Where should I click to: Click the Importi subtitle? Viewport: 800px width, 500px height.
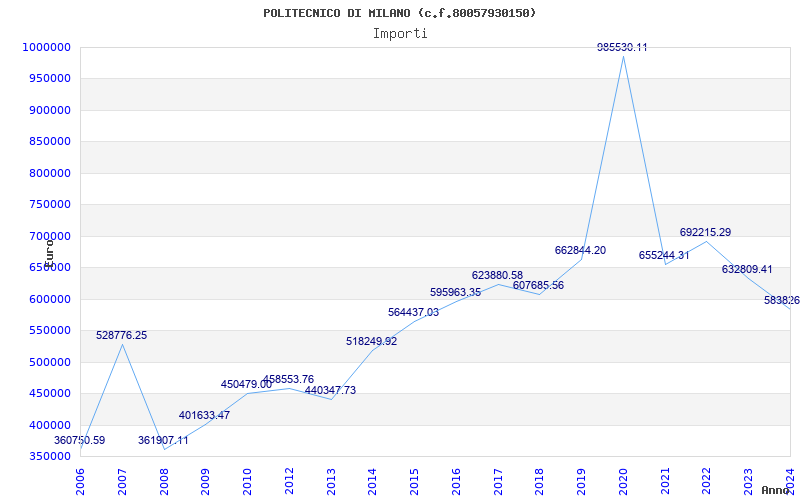point(400,34)
